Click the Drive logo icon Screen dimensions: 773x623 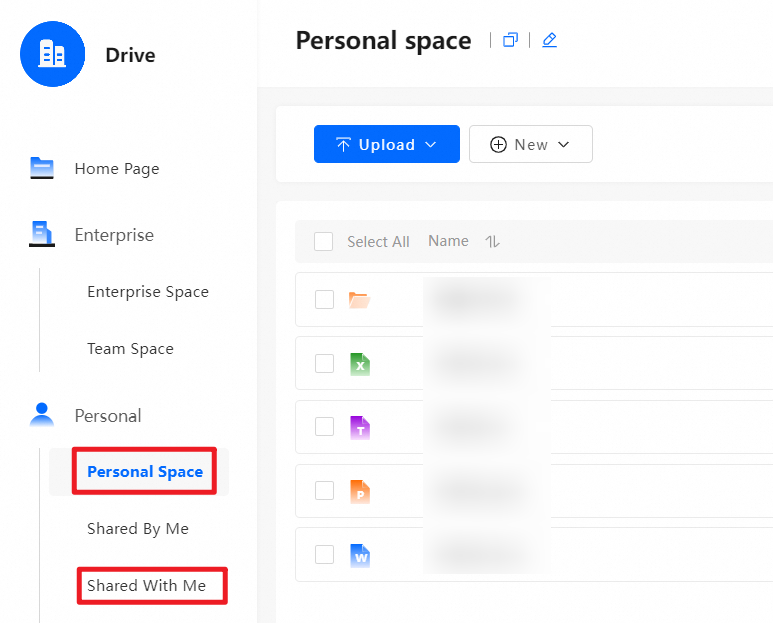(x=52, y=54)
